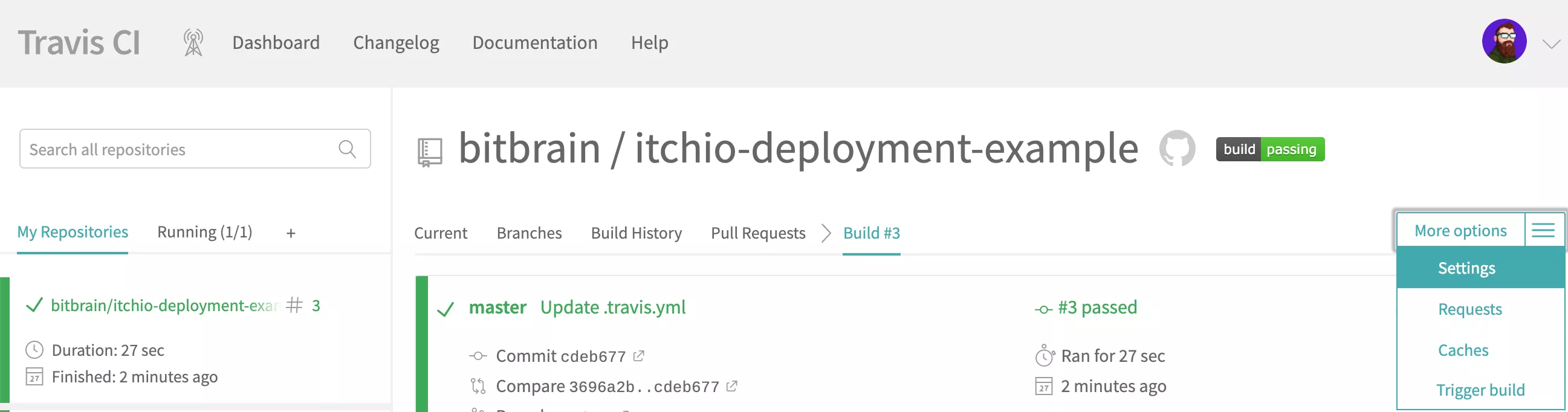Viewport: 1568px width, 412px height.
Task: Switch to Running (1/1) tab
Action: click(204, 232)
